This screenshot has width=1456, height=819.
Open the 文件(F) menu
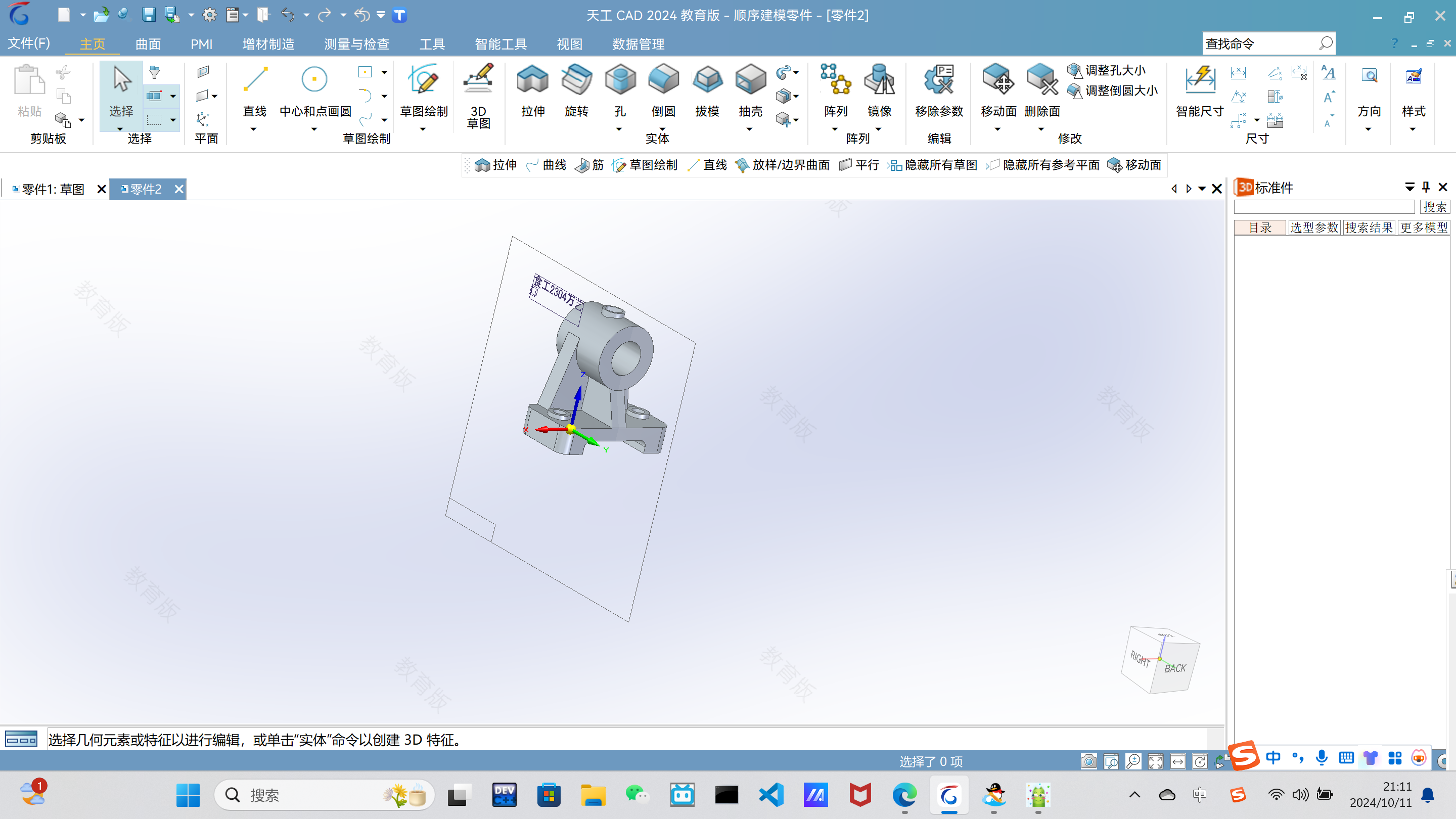[x=29, y=43]
